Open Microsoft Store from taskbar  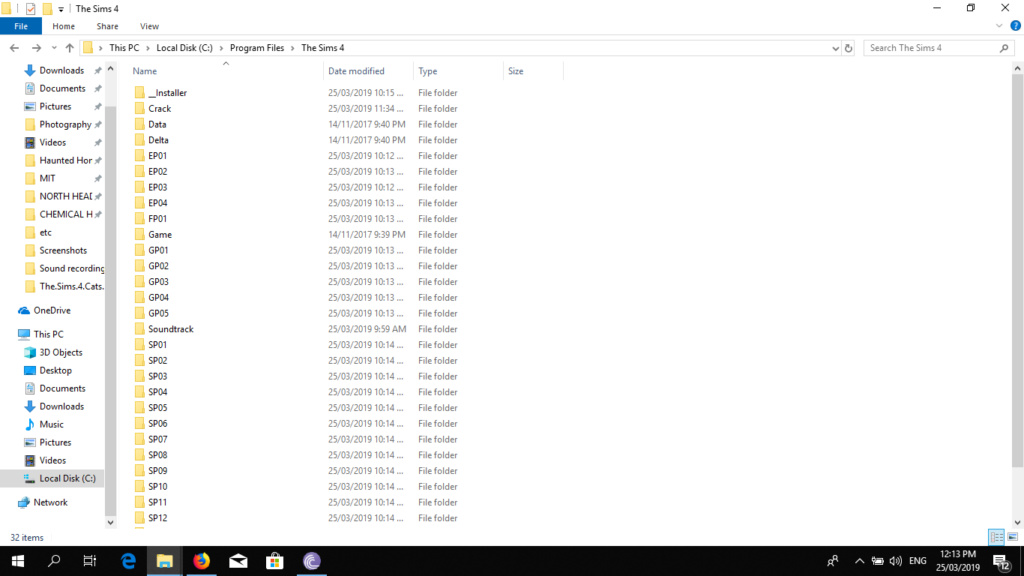point(275,561)
